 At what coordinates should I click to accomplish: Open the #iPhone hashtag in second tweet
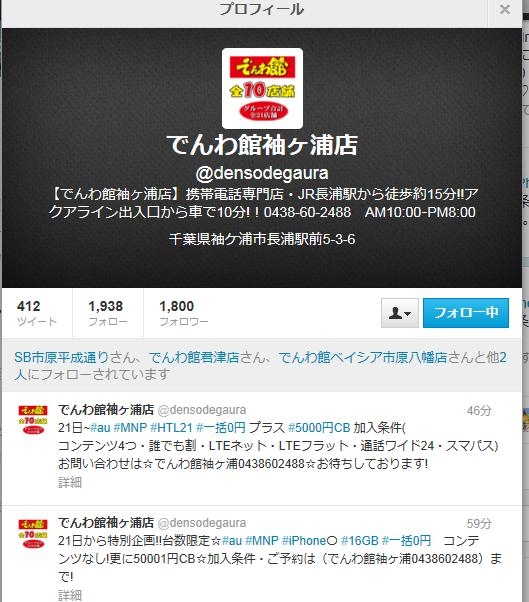point(309,541)
